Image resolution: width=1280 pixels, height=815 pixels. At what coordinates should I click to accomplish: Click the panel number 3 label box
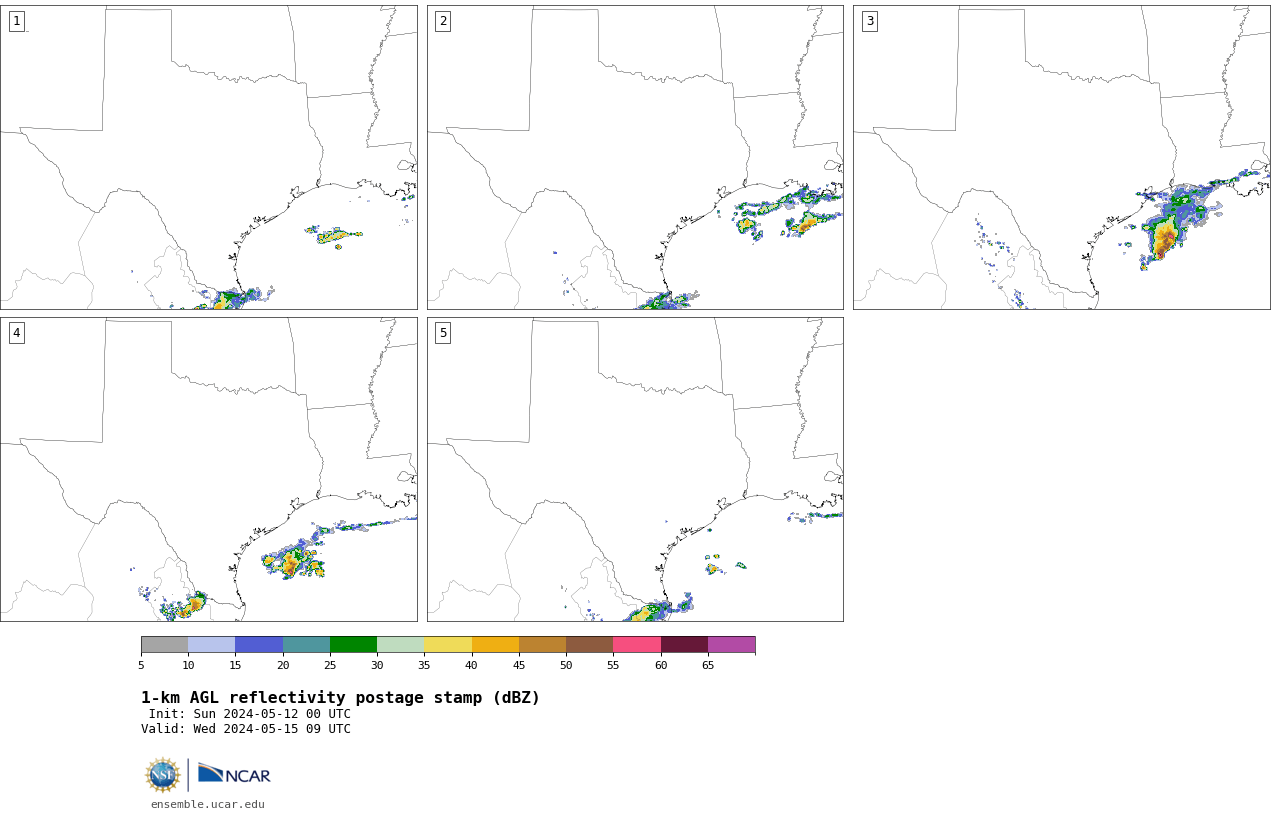(869, 21)
